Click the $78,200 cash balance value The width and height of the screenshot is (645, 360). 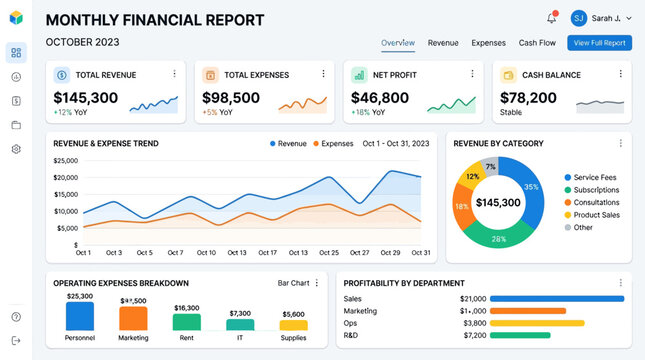click(x=528, y=98)
